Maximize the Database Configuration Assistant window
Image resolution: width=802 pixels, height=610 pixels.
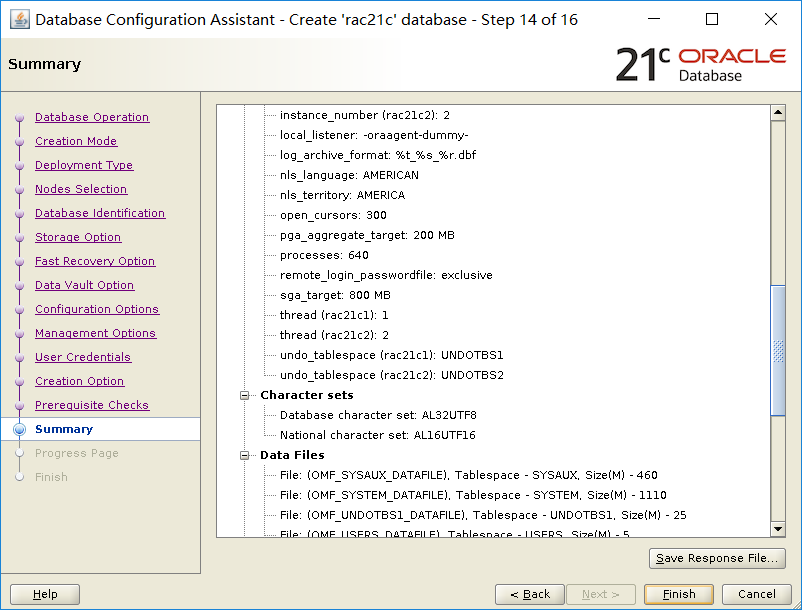tap(711, 19)
